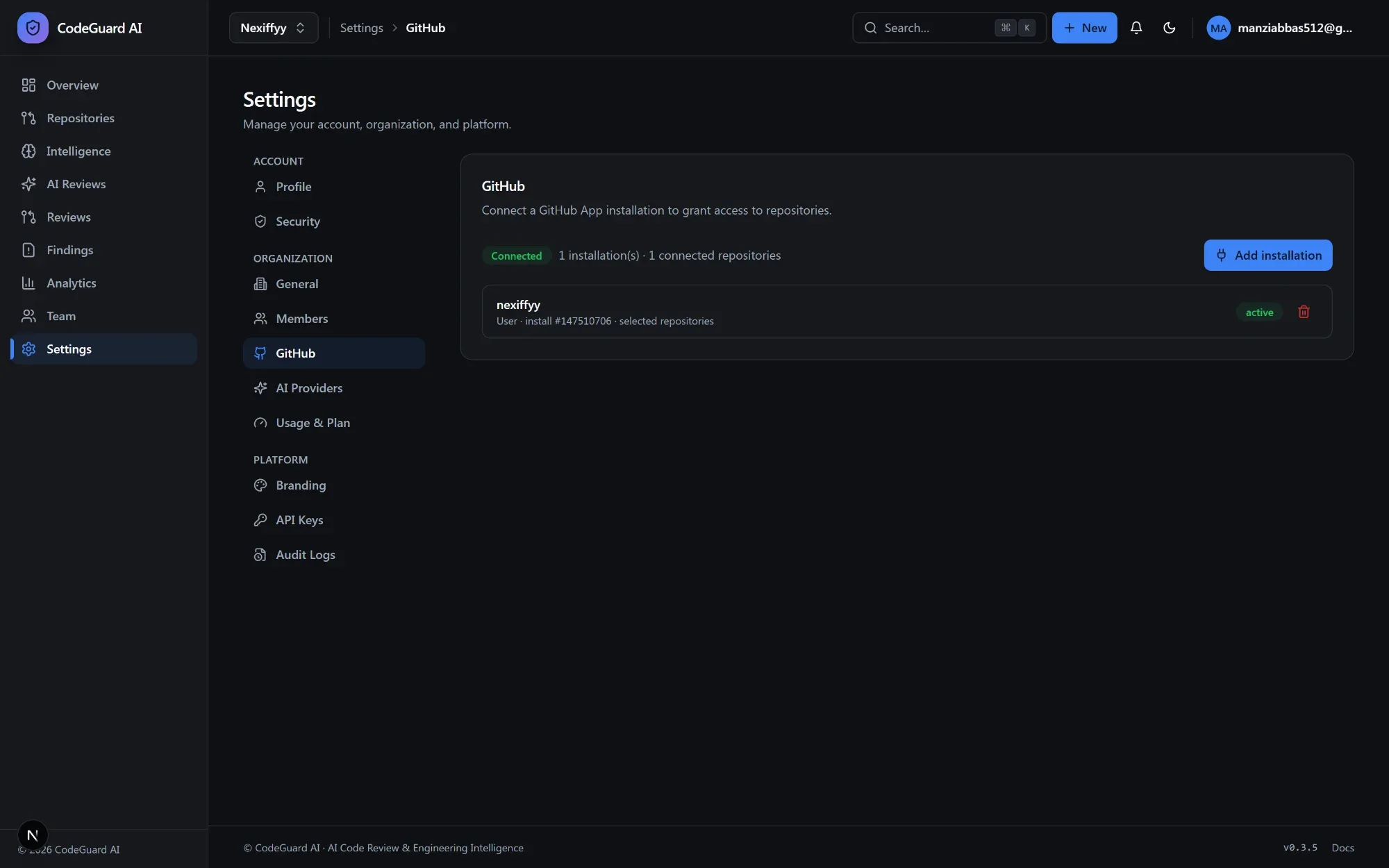Focus the Search field
1389x868 pixels.
coord(949,28)
